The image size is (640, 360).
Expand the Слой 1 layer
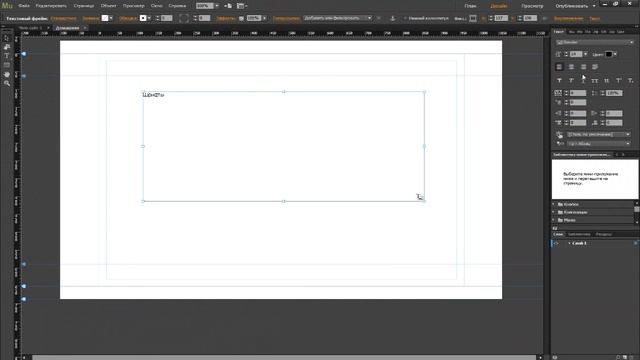coord(569,243)
